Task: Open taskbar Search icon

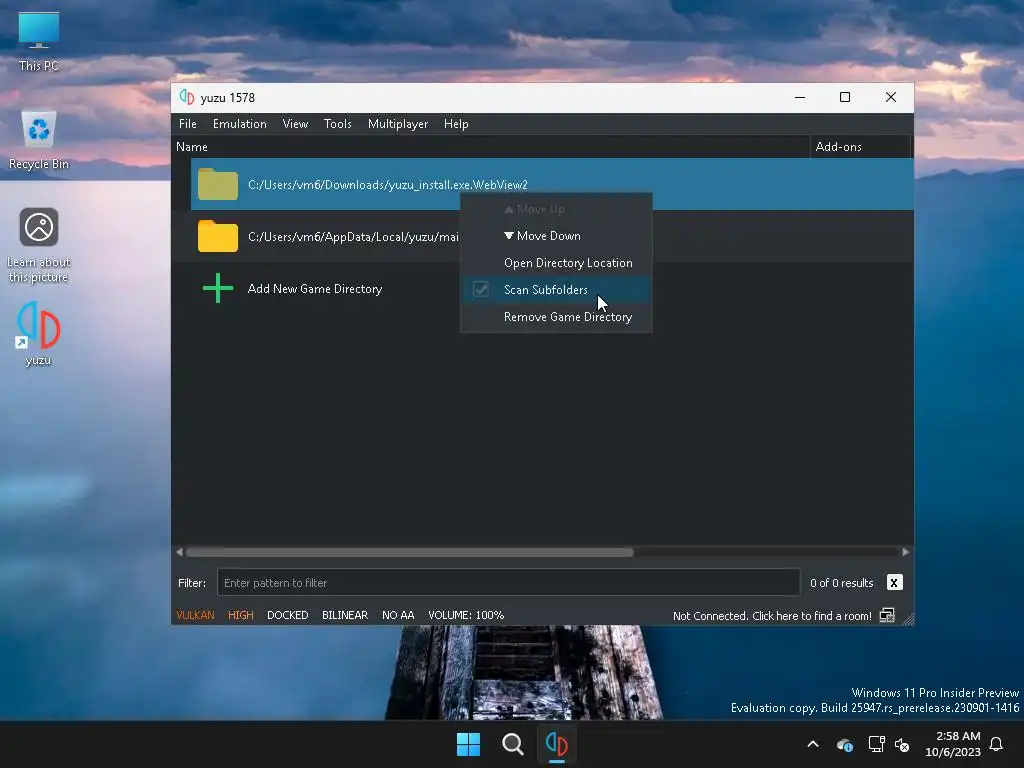Action: [x=513, y=744]
